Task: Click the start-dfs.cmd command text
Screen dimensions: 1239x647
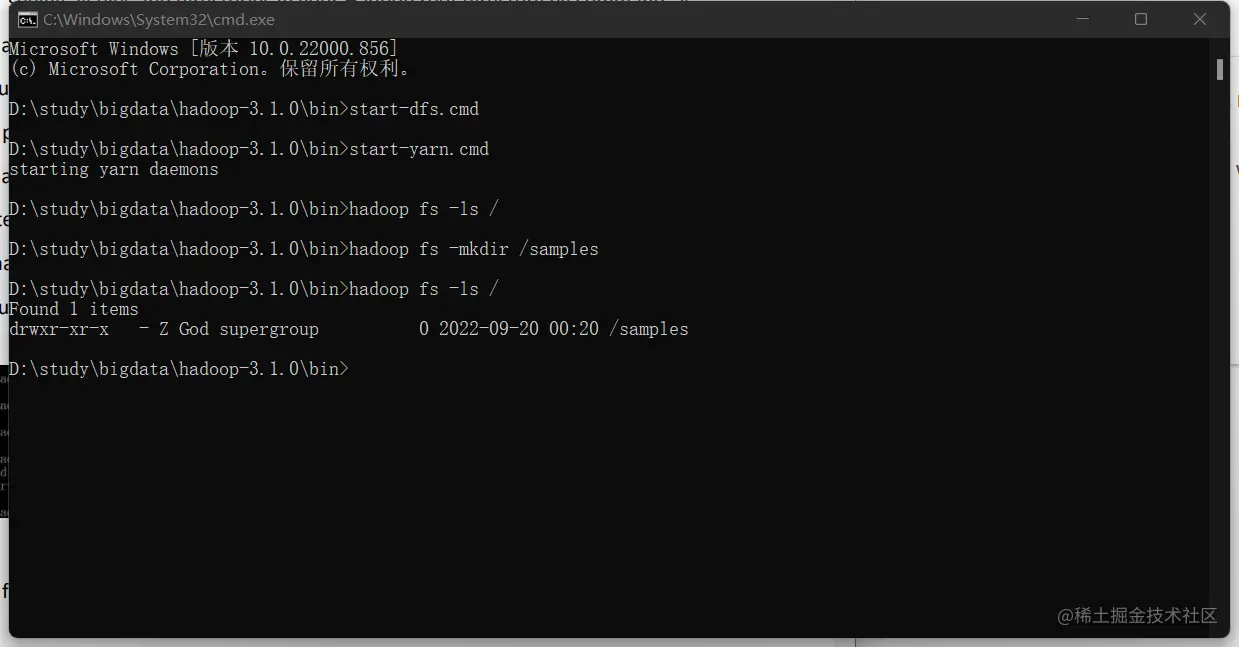Action: click(414, 109)
